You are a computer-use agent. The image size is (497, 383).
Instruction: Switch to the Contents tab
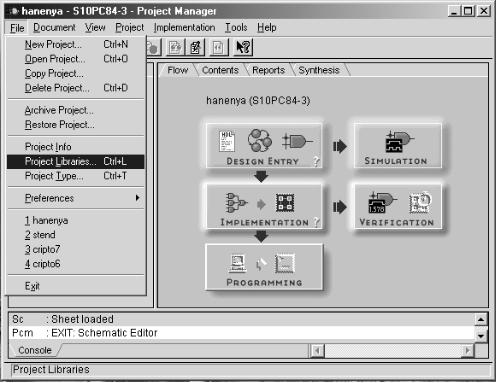(x=220, y=70)
